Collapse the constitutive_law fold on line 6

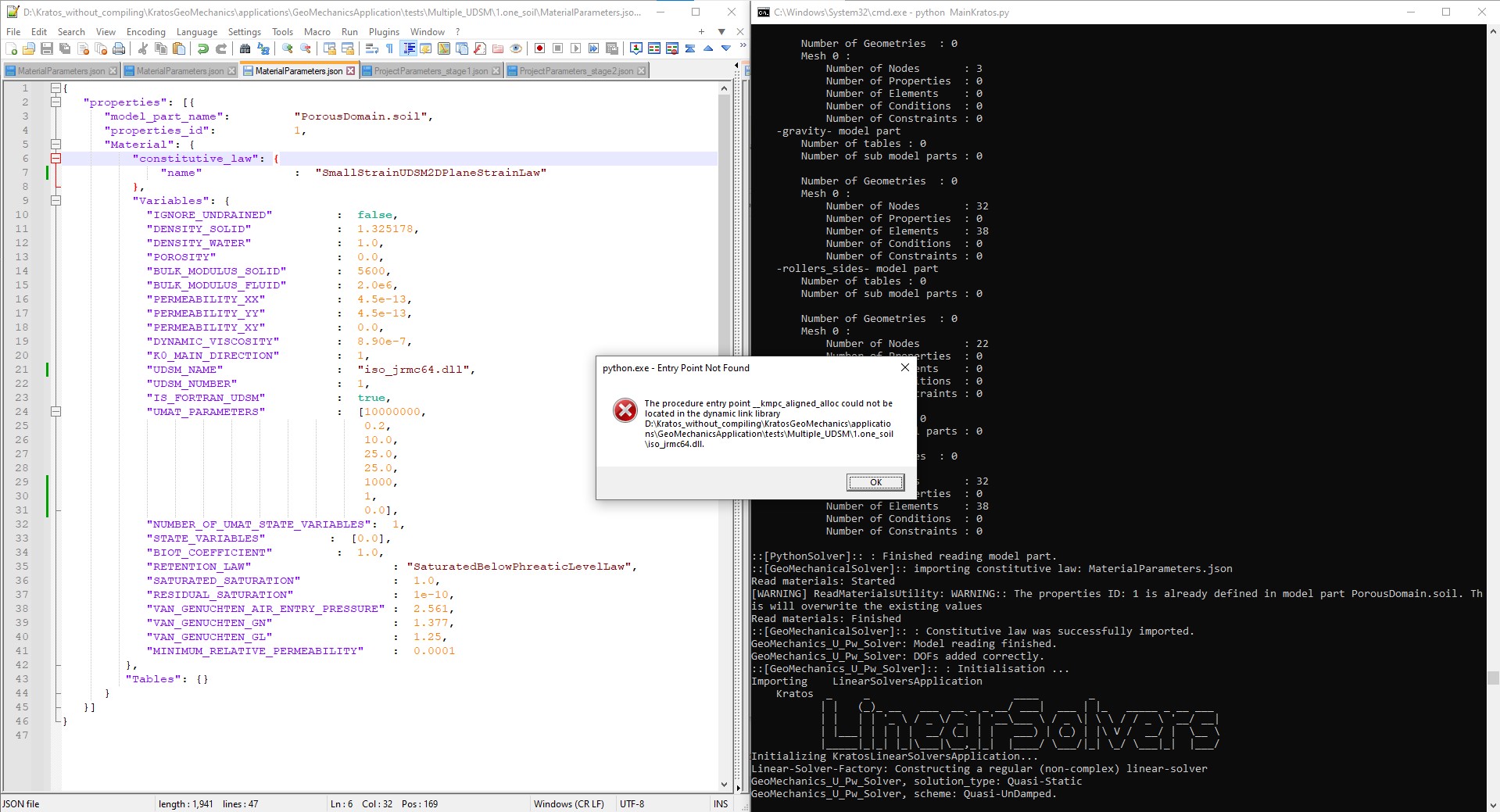pos(55,158)
